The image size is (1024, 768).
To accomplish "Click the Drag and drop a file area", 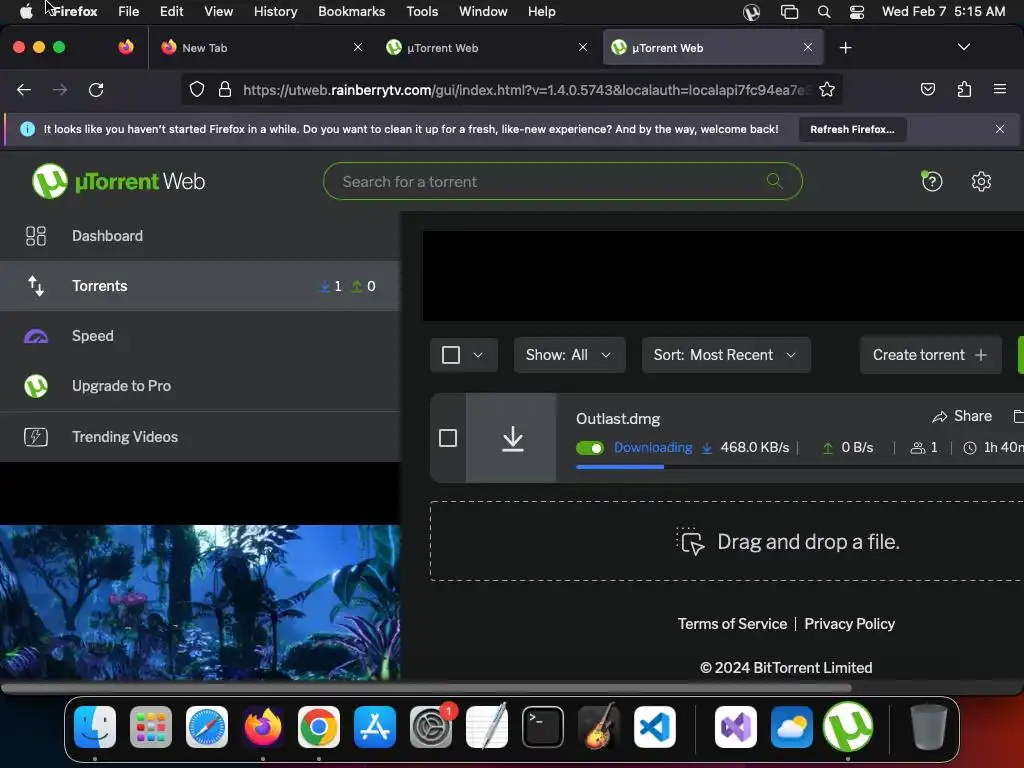I will (726, 541).
